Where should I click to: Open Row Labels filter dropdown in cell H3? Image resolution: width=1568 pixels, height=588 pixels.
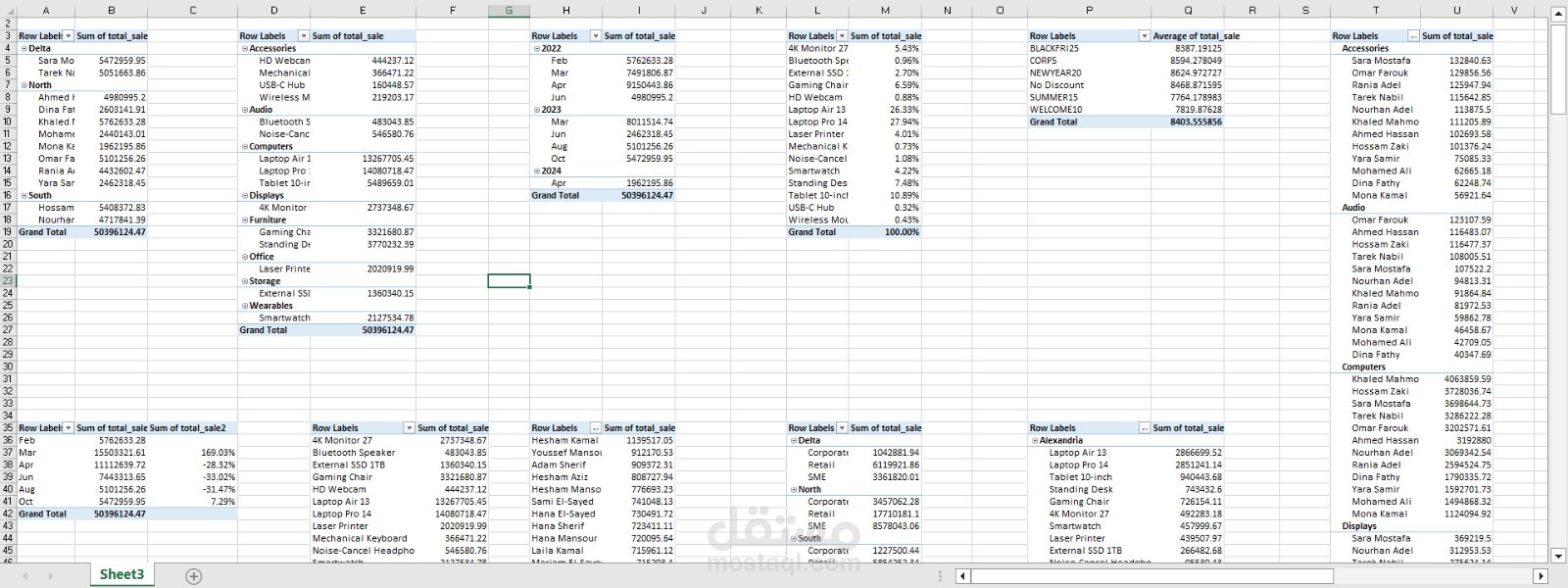coord(595,36)
